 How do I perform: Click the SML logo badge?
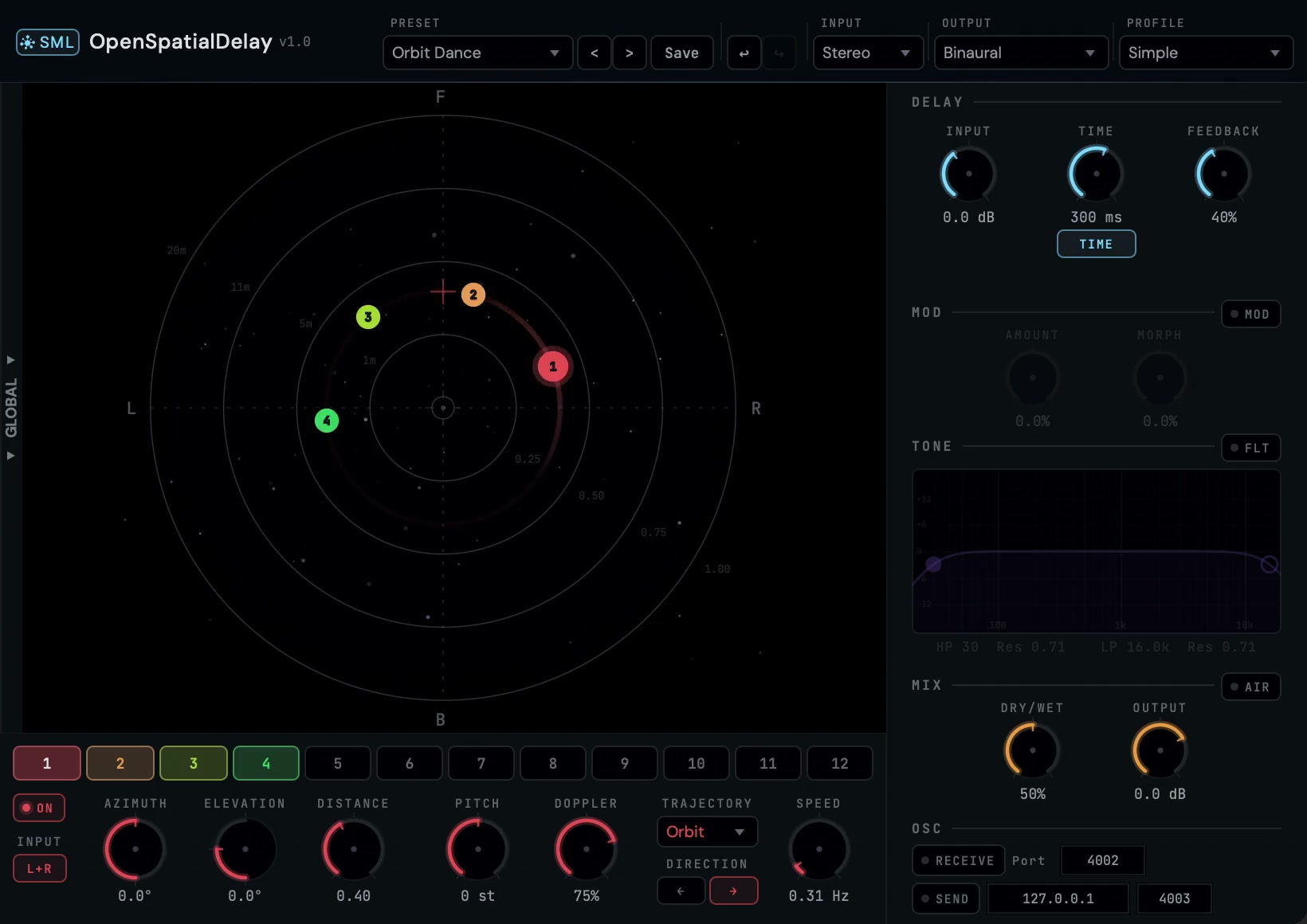[x=48, y=42]
